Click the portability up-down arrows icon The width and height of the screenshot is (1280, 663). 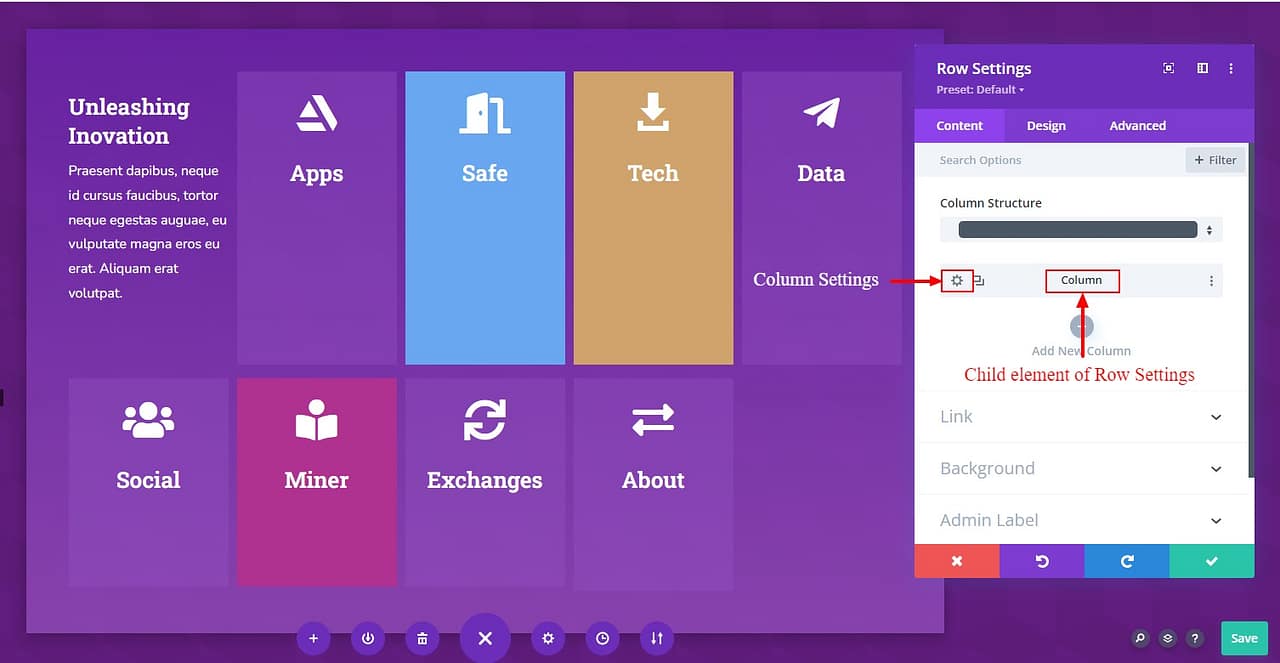[x=656, y=638]
